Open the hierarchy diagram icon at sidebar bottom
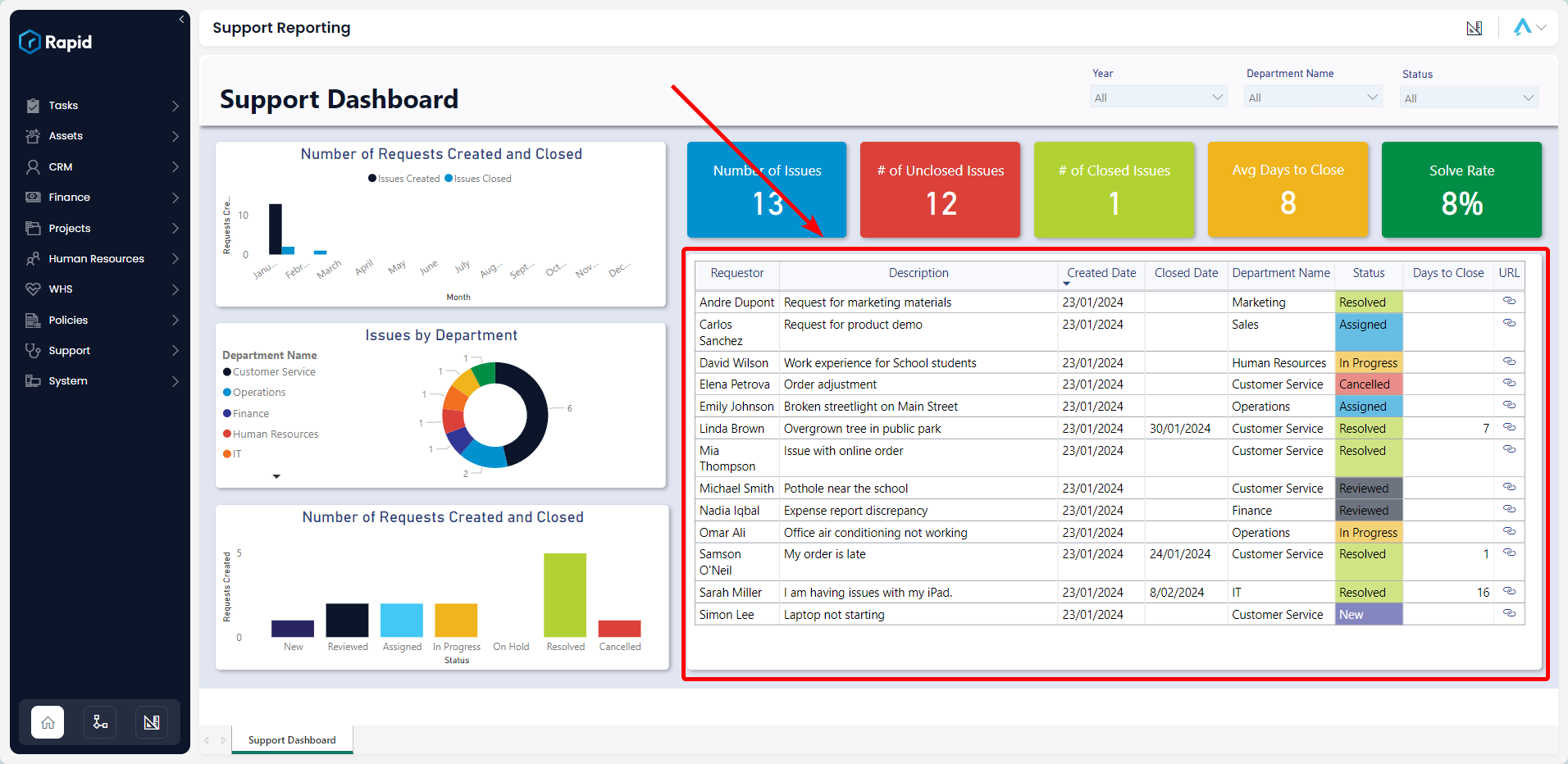The image size is (1568, 764). pos(100,722)
